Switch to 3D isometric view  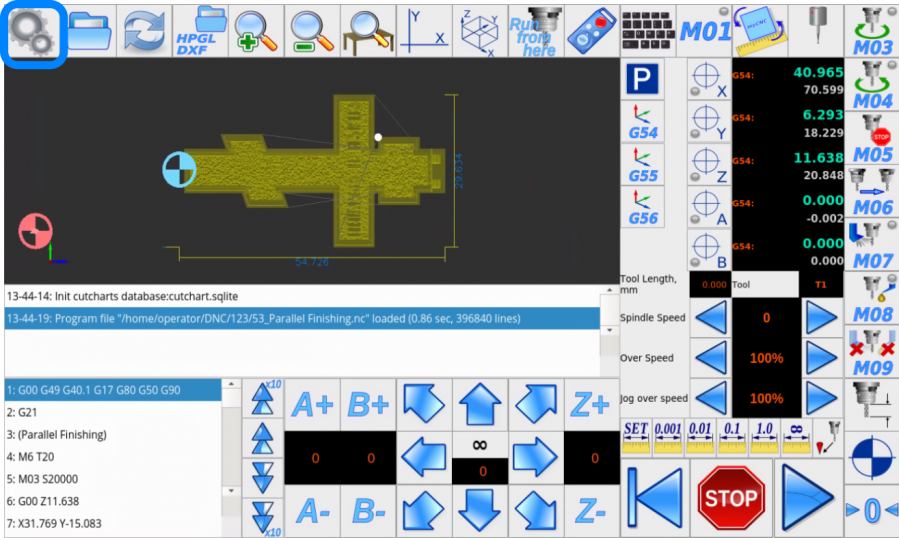(480, 31)
